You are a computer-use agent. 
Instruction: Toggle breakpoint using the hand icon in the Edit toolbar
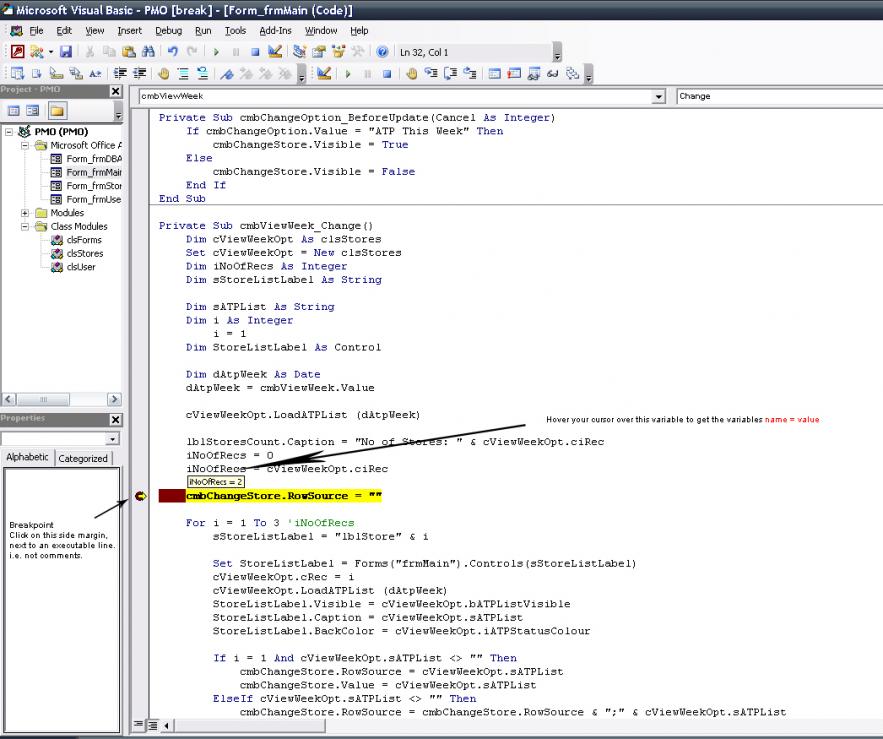click(x=411, y=74)
